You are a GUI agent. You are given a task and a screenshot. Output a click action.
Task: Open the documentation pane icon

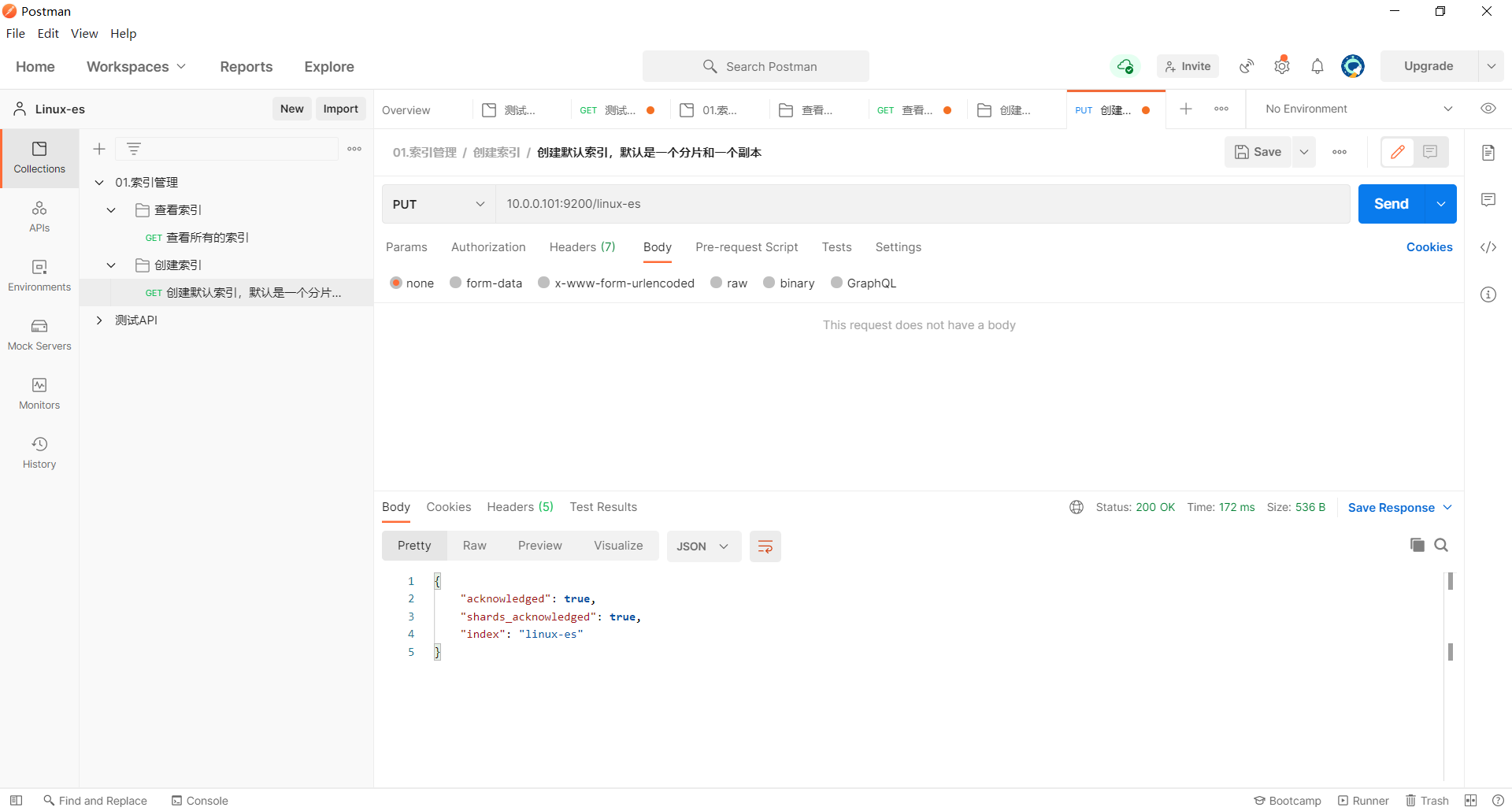(x=1488, y=153)
